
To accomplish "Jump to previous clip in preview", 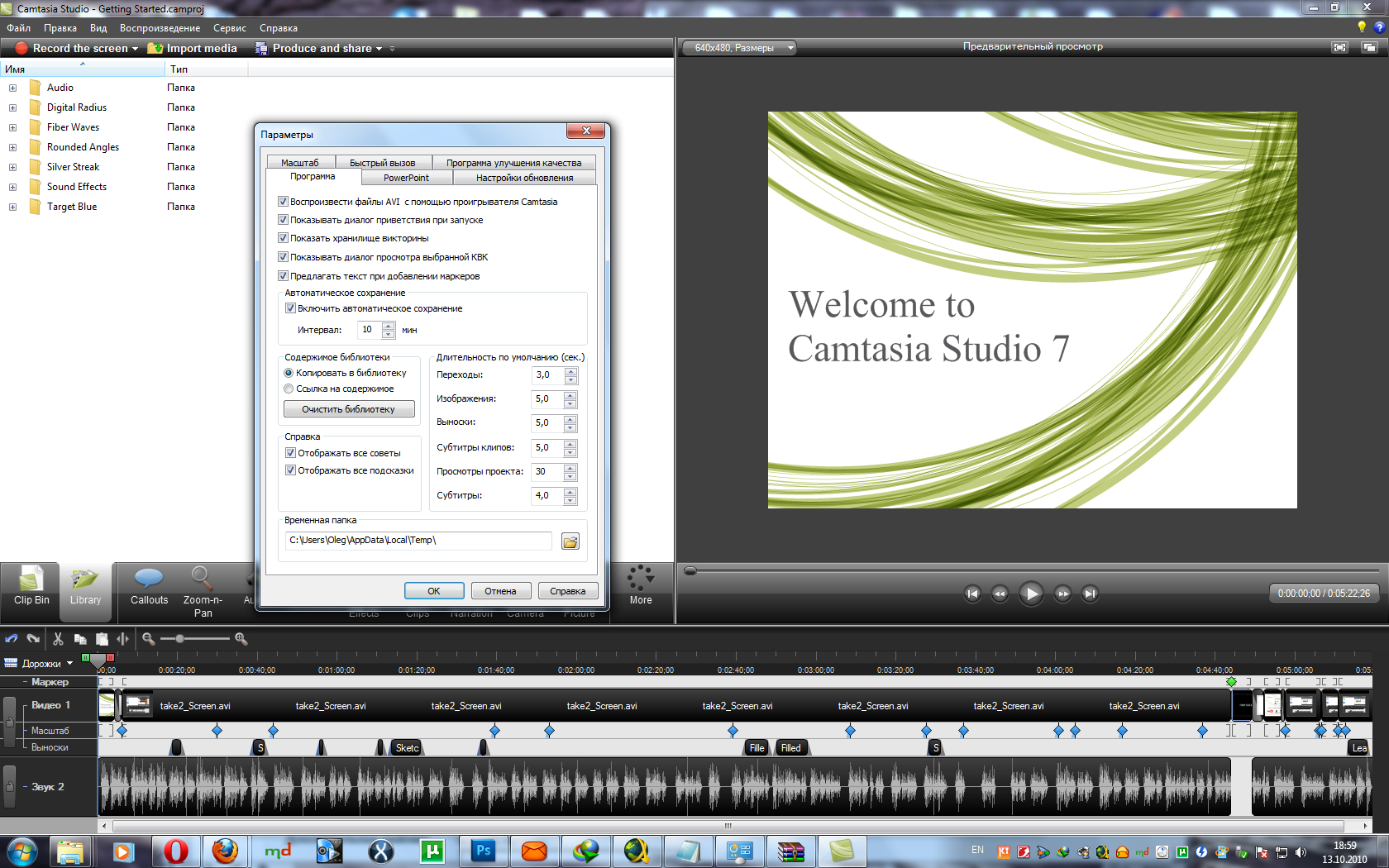I will [972, 594].
